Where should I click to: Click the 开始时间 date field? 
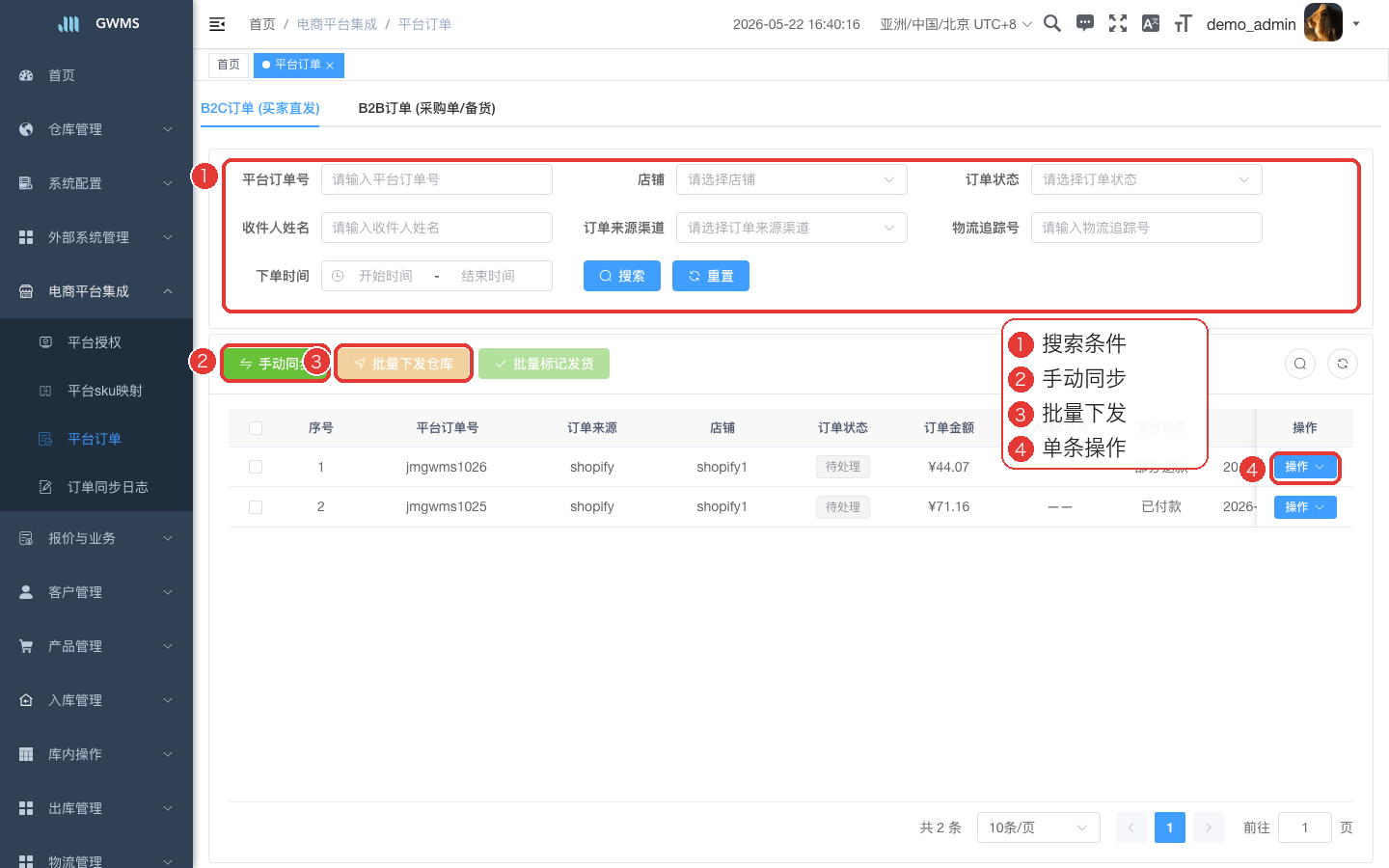386,276
